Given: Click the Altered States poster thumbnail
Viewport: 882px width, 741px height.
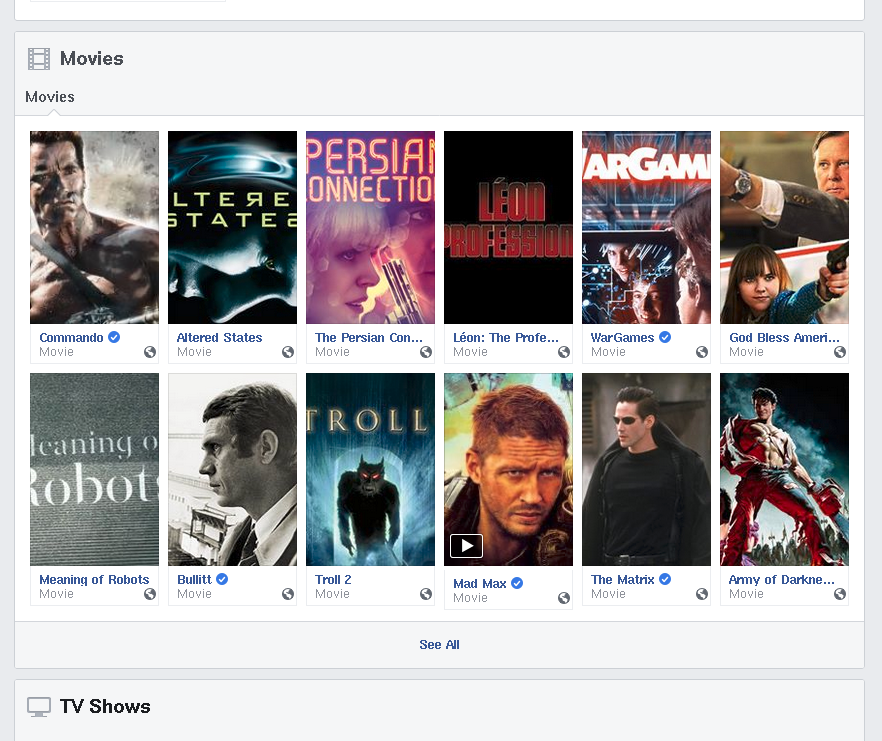Looking at the screenshot, I should [x=232, y=227].
